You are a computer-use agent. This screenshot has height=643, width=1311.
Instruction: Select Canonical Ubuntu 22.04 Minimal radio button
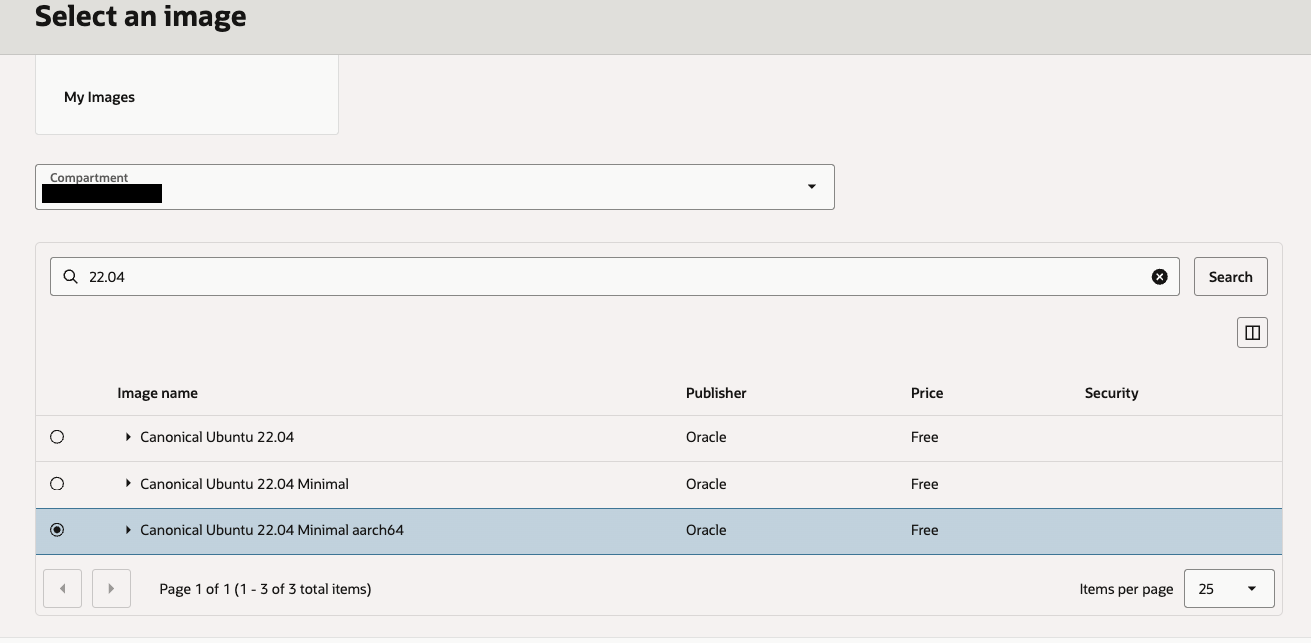click(57, 484)
